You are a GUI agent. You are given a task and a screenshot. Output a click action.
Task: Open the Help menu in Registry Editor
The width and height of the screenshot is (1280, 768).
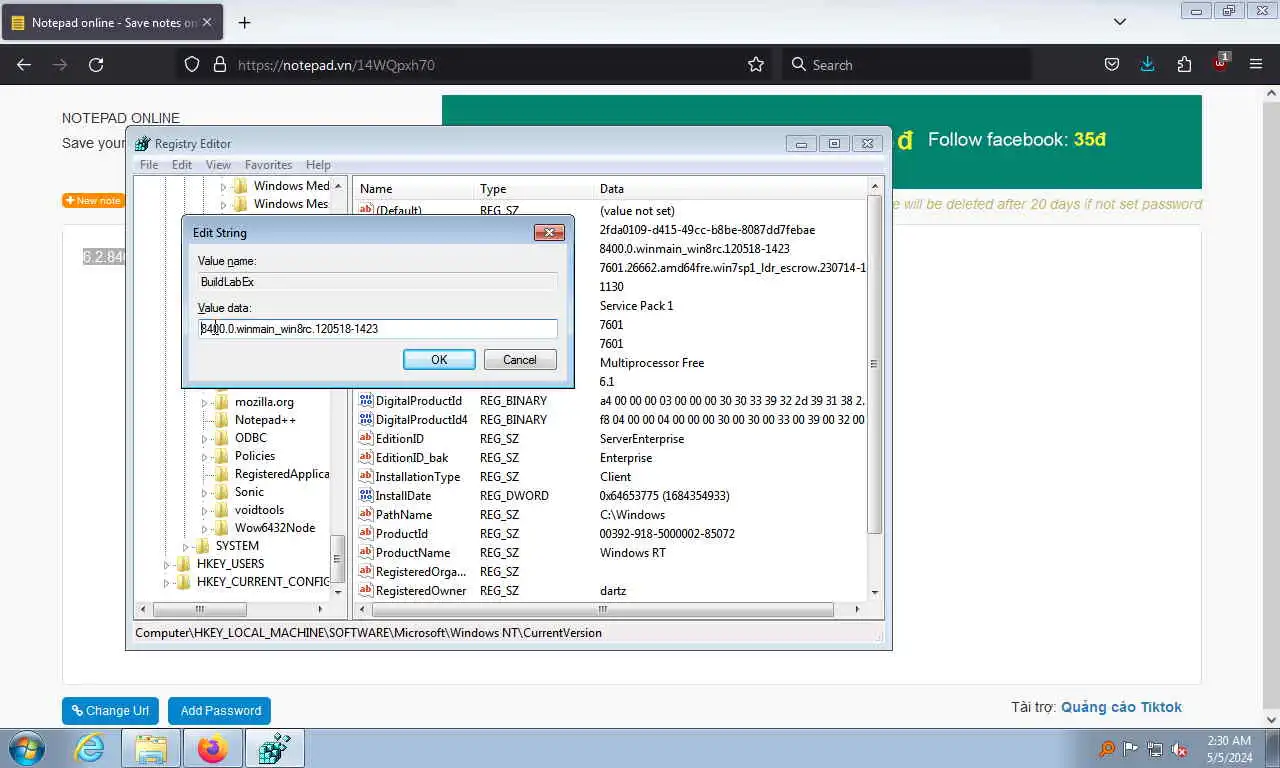[x=318, y=165]
